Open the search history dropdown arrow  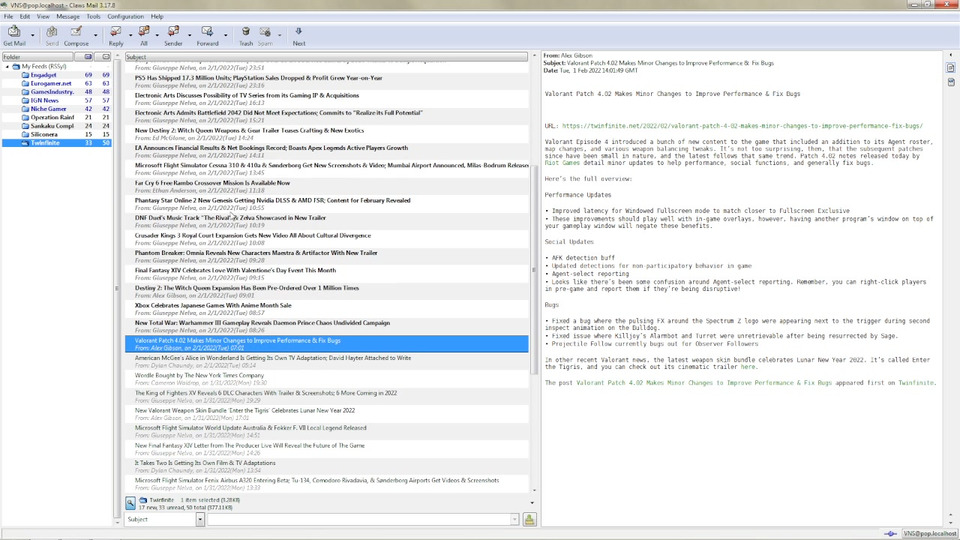pyautogui.click(x=514, y=519)
